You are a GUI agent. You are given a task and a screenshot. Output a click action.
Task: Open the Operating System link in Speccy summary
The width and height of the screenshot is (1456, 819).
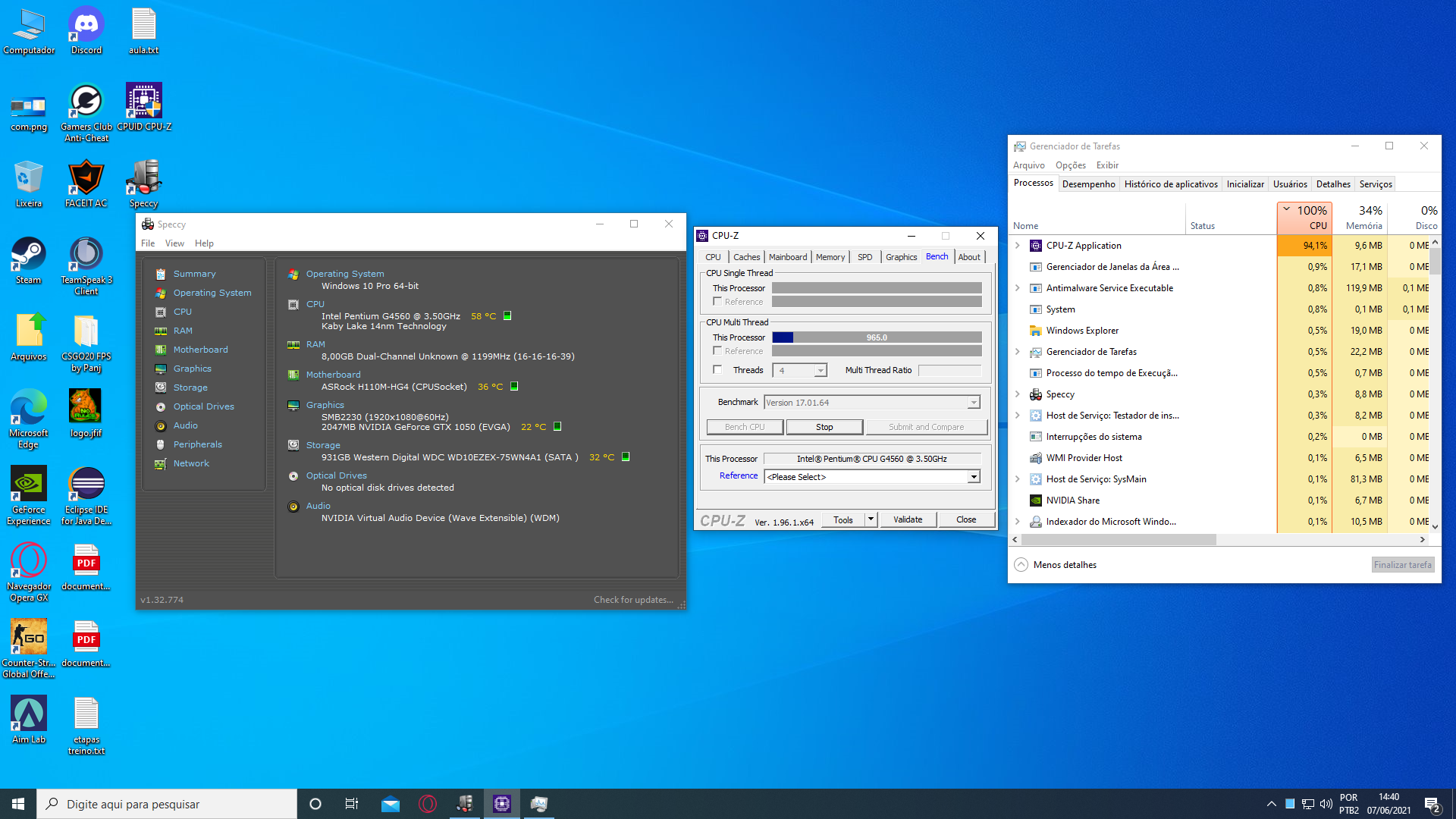(345, 274)
